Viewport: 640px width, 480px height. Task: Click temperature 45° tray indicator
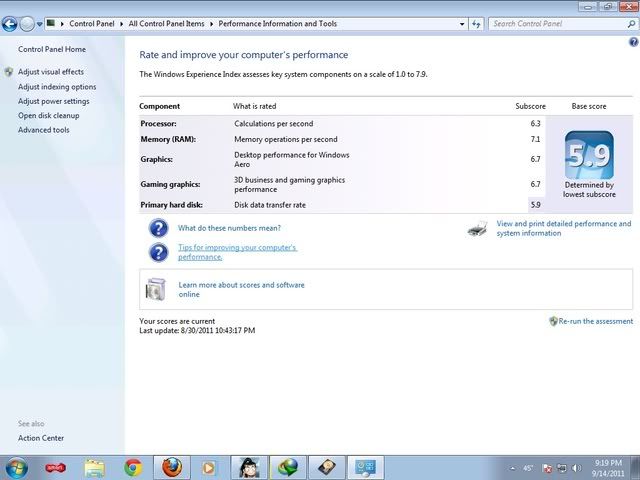pyautogui.click(x=528, y=468)
